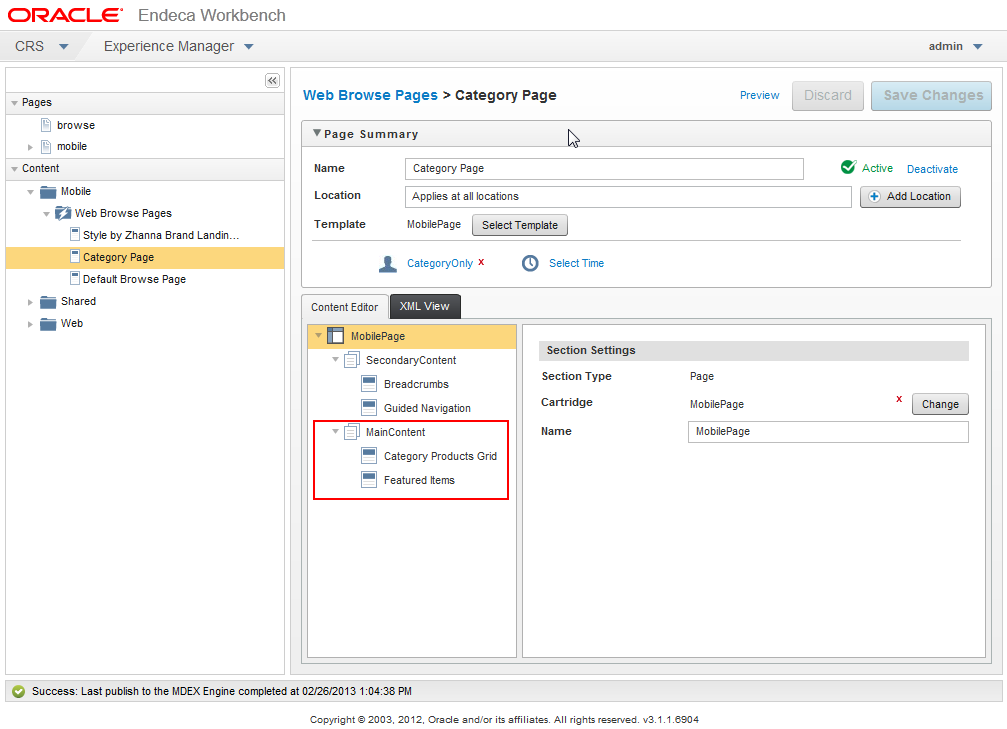Click the SecondaryContent section icon

click(351, 360)
